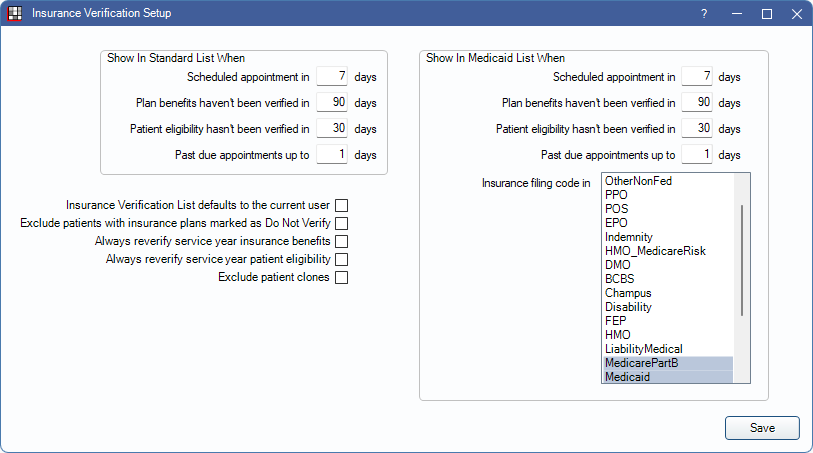The image size is (813, 453).
Task: Select BCBS from the filing code list
Action: 620,279
